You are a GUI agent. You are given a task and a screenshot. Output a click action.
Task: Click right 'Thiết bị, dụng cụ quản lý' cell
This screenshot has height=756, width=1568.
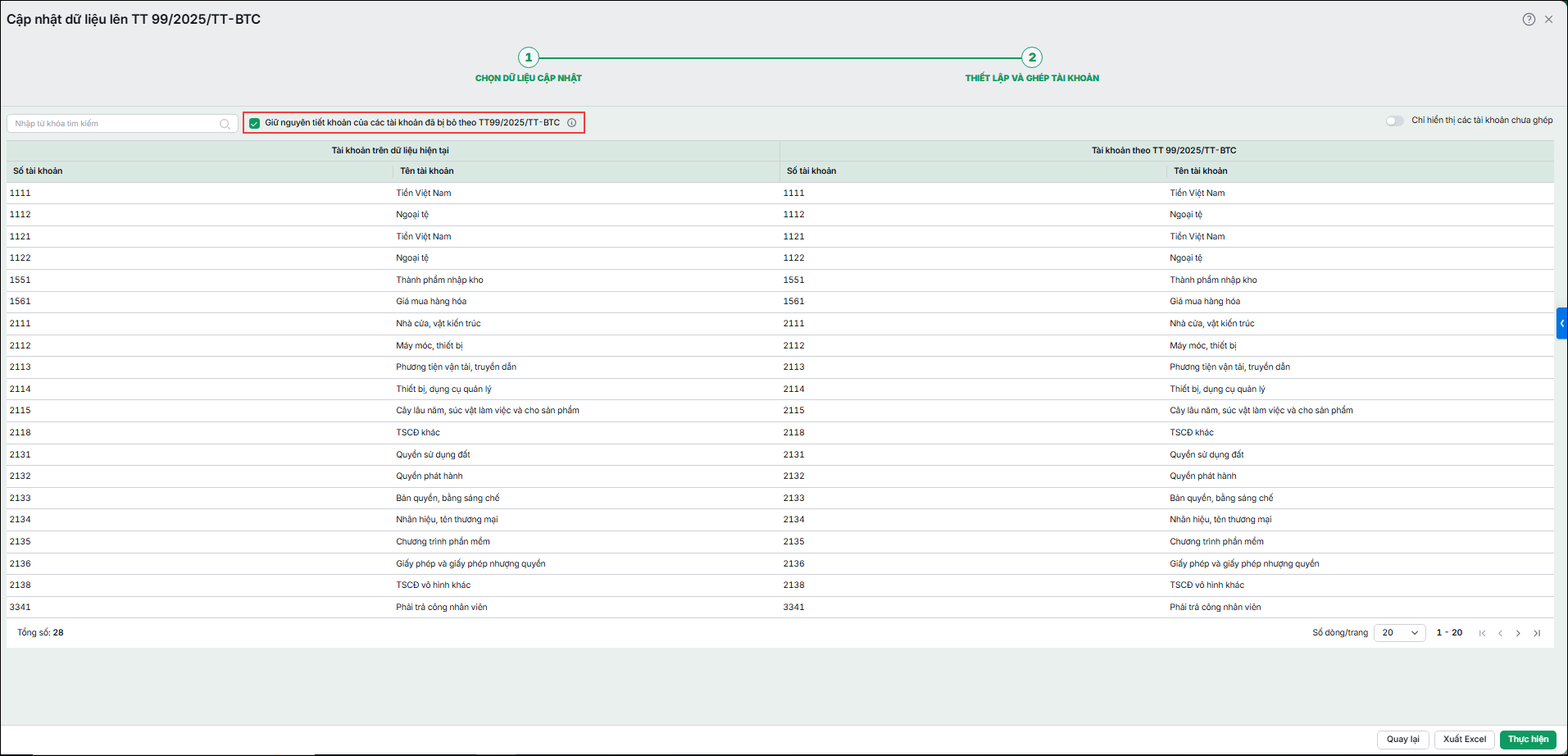[x=1217, y=389]
